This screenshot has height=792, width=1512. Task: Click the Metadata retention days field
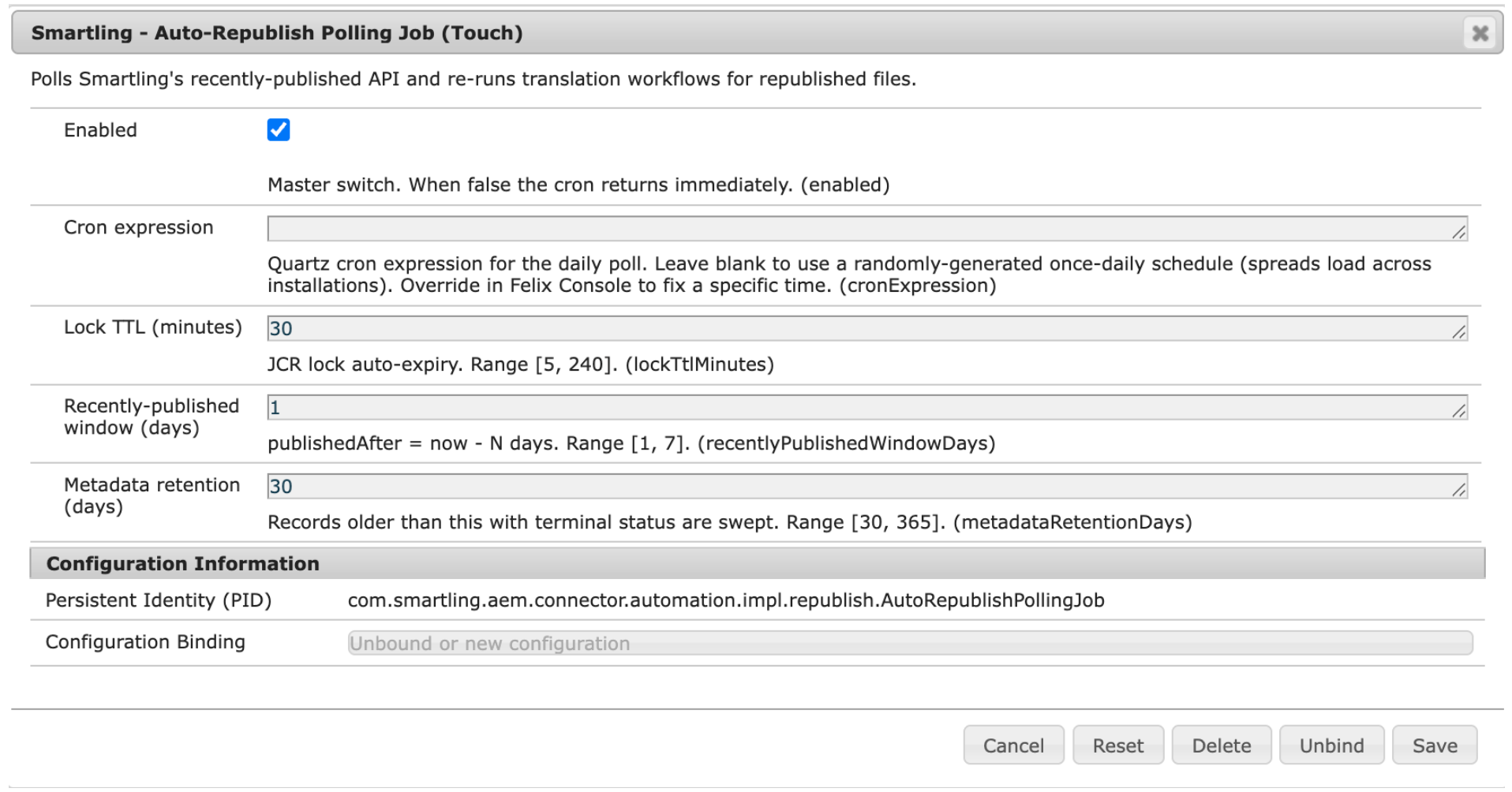click(x=867, y=486)
